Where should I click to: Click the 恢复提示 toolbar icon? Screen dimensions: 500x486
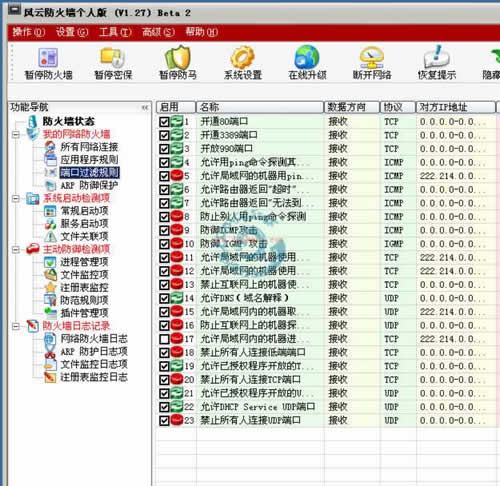(x=437, y=57)
